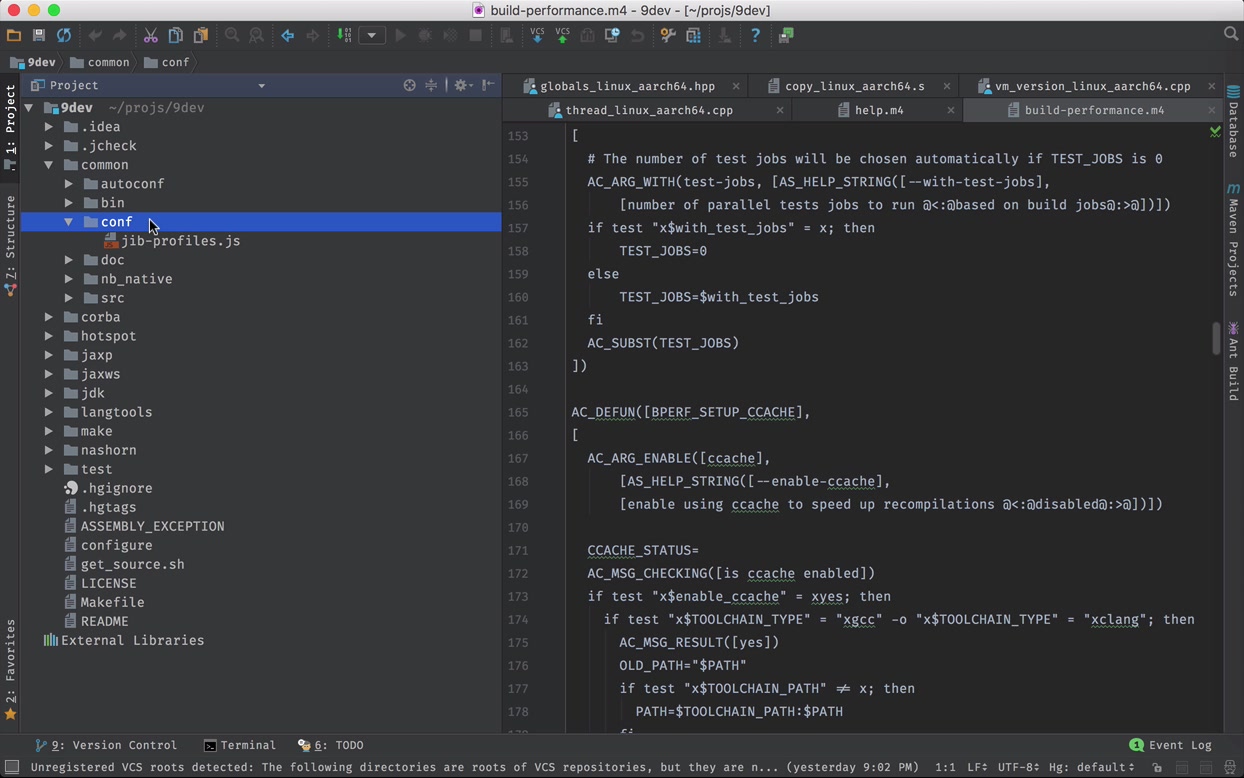The height and width of the screenshot is (778, 1244).
Task: Click Hg: default branch widget
Action: point(1093,767)
